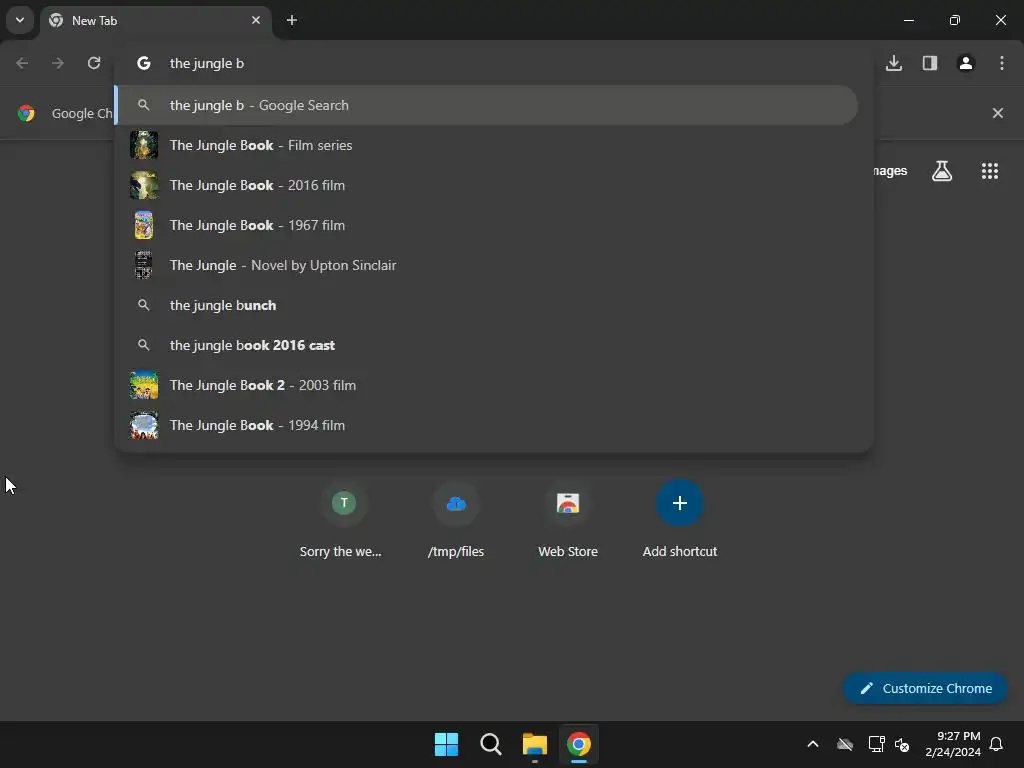1024x768 pixels.
Task: Open the Images link
Action: (890, 171)
